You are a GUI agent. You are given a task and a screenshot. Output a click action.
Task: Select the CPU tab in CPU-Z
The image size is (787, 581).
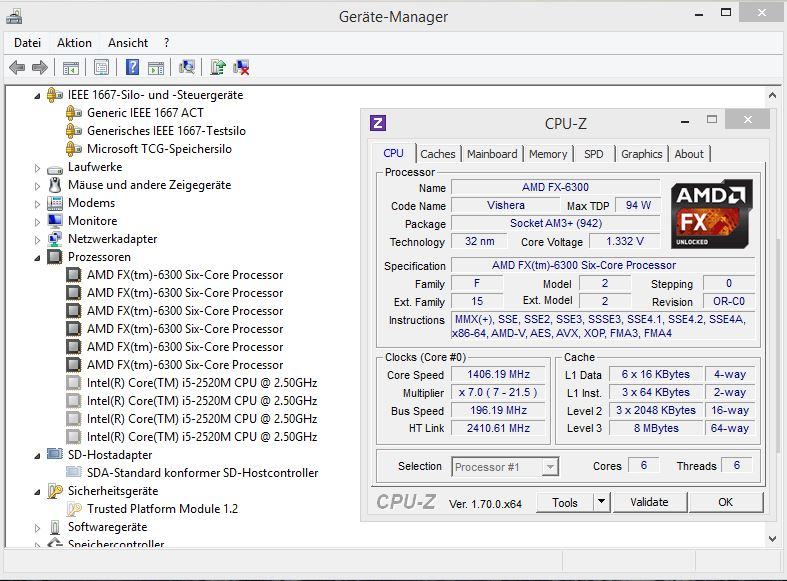[394, 153]
